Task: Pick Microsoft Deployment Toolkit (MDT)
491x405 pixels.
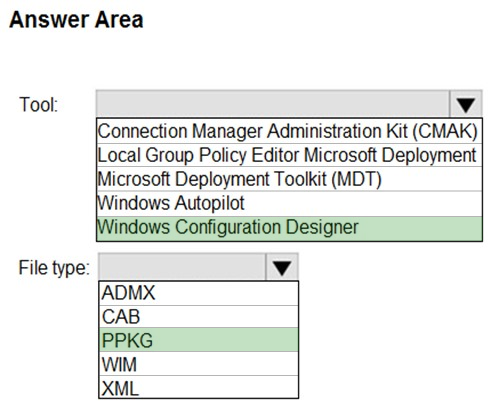Action: pyautogui.click(x=289, y=179)
